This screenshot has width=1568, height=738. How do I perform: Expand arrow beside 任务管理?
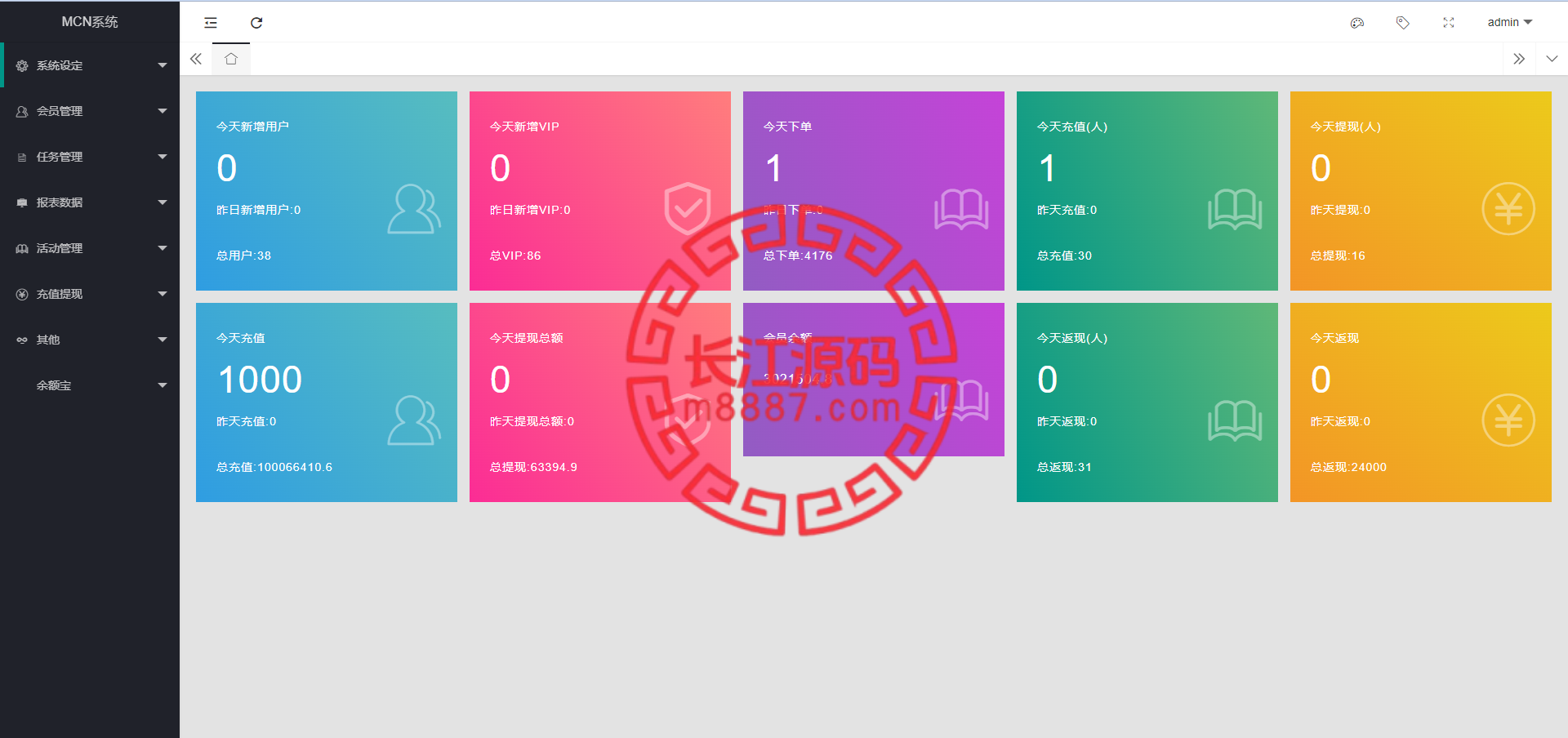click(x=163, y=157)
